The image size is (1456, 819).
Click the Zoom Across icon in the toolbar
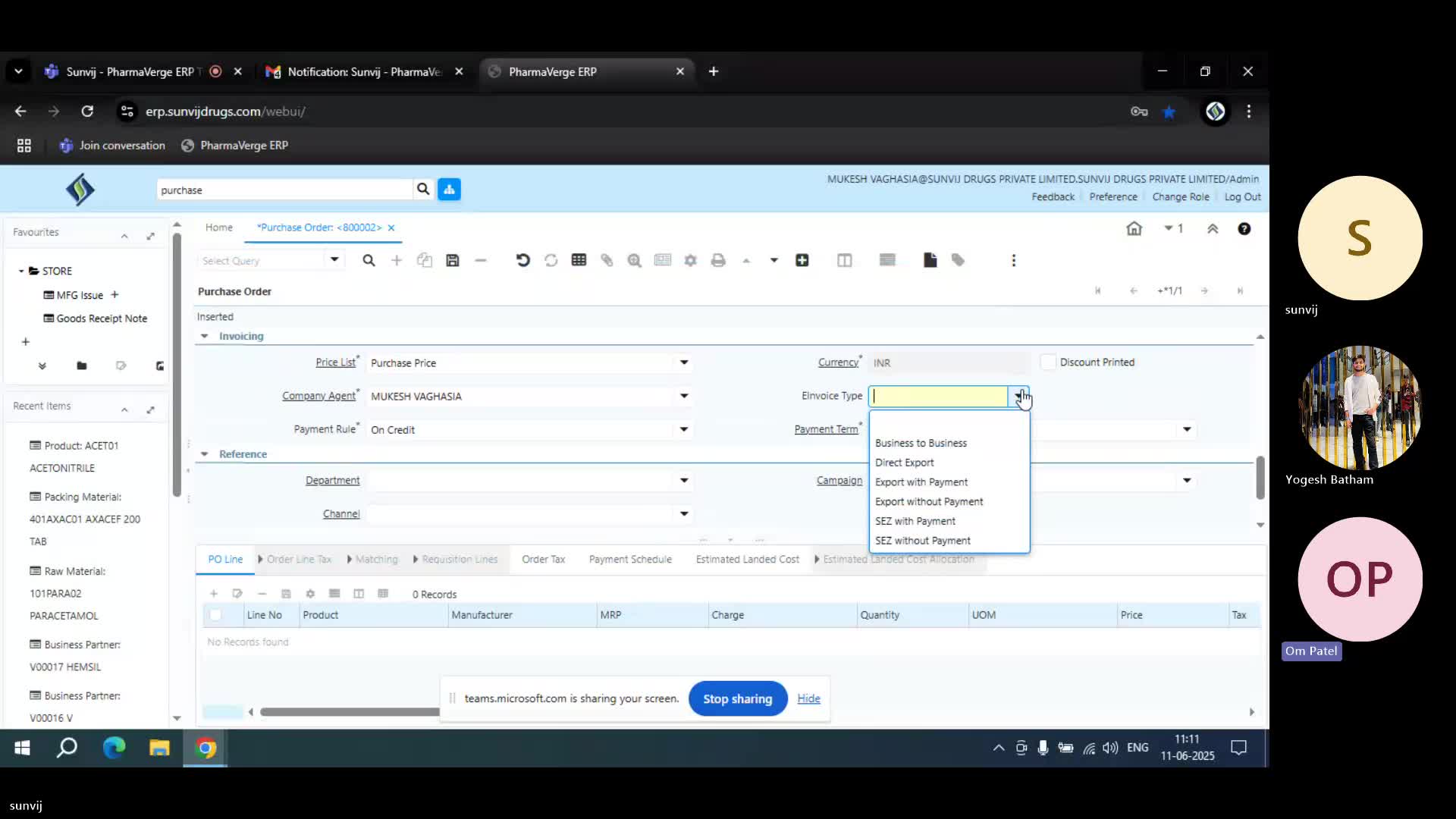[x=635, y=261]
